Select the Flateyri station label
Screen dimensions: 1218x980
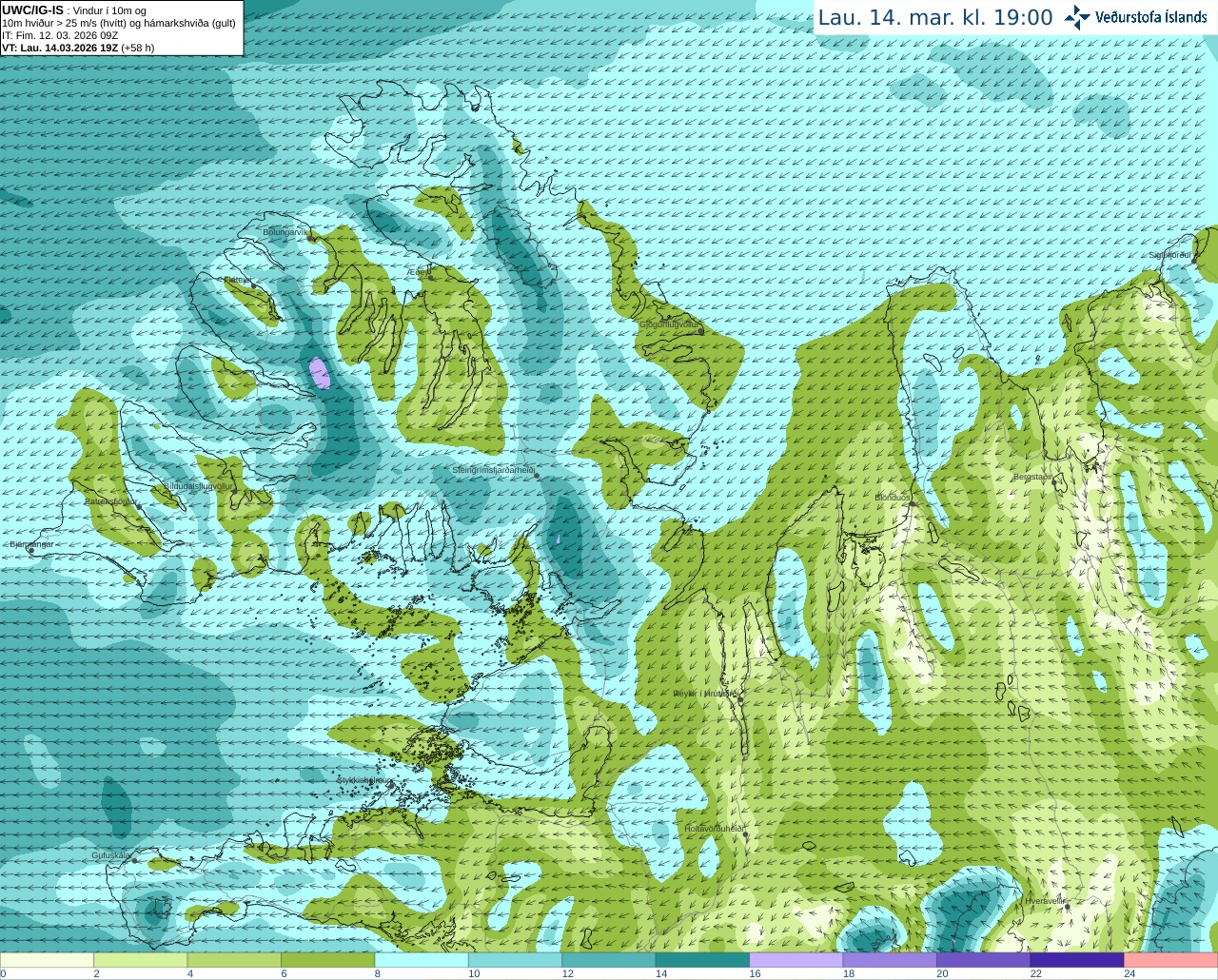(x=237, y=280)
